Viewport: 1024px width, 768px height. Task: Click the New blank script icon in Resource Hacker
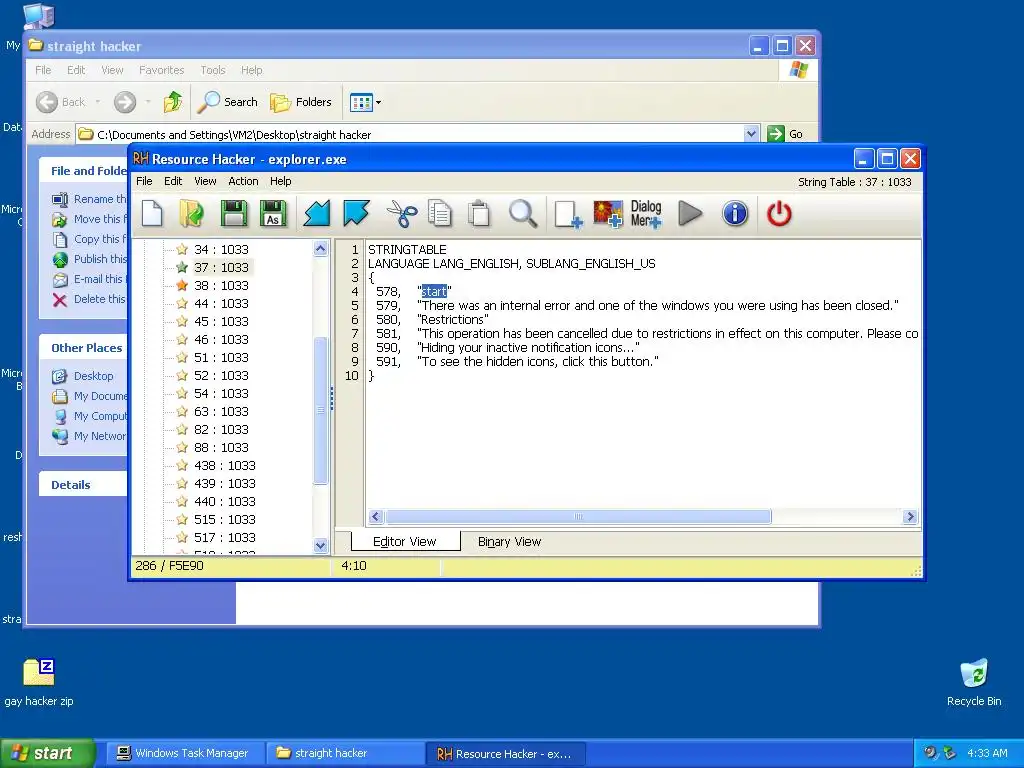152,214
